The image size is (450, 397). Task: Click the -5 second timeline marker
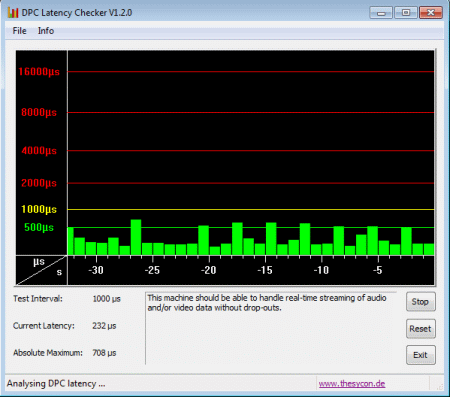(x=377, y=270)
